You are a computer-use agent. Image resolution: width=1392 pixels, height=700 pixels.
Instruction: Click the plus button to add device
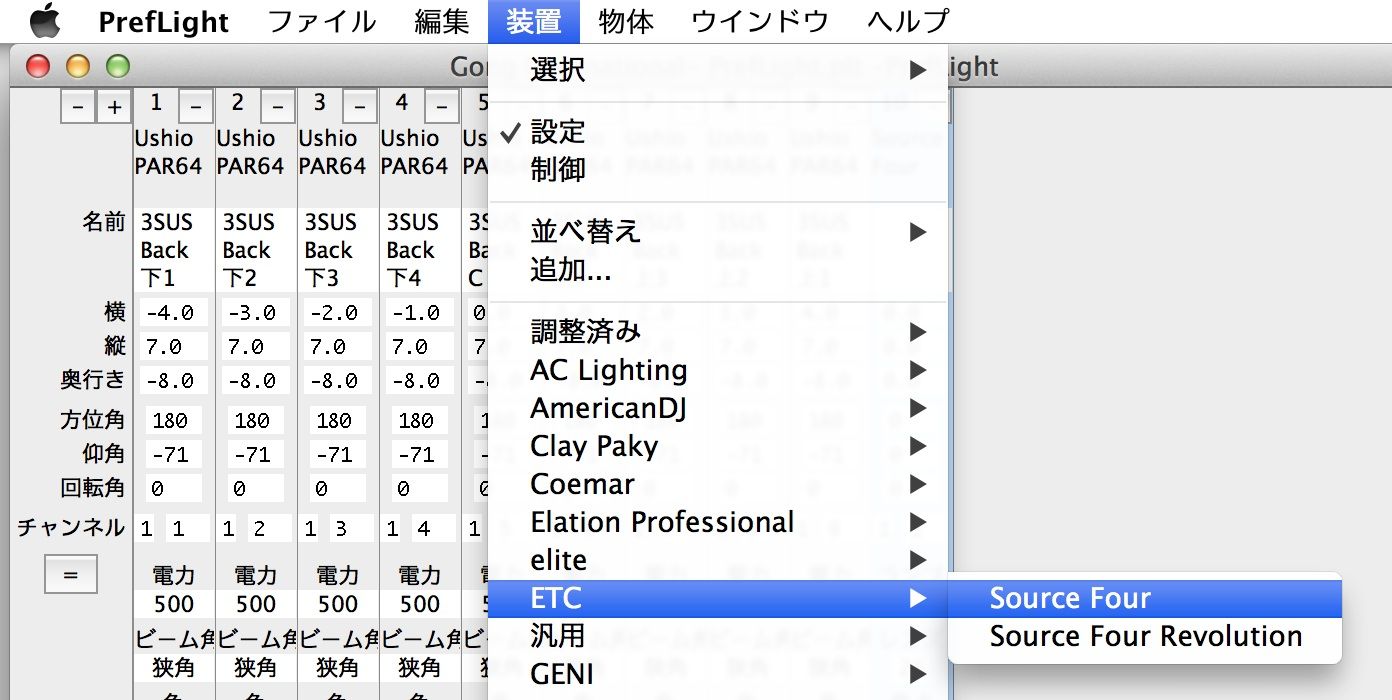coord(114,107)
